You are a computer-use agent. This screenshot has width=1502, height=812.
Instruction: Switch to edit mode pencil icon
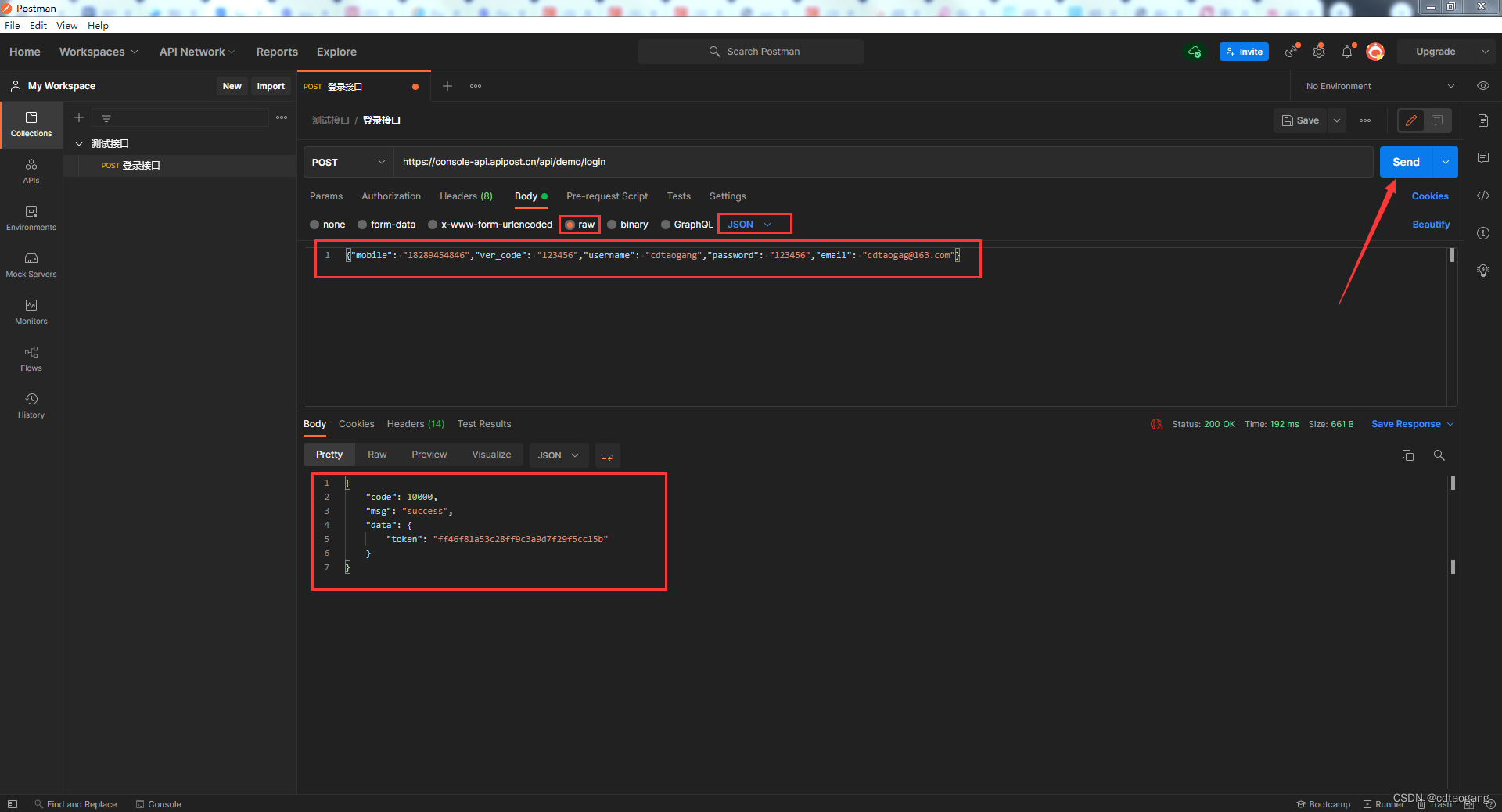click(x=1411, y=120)
